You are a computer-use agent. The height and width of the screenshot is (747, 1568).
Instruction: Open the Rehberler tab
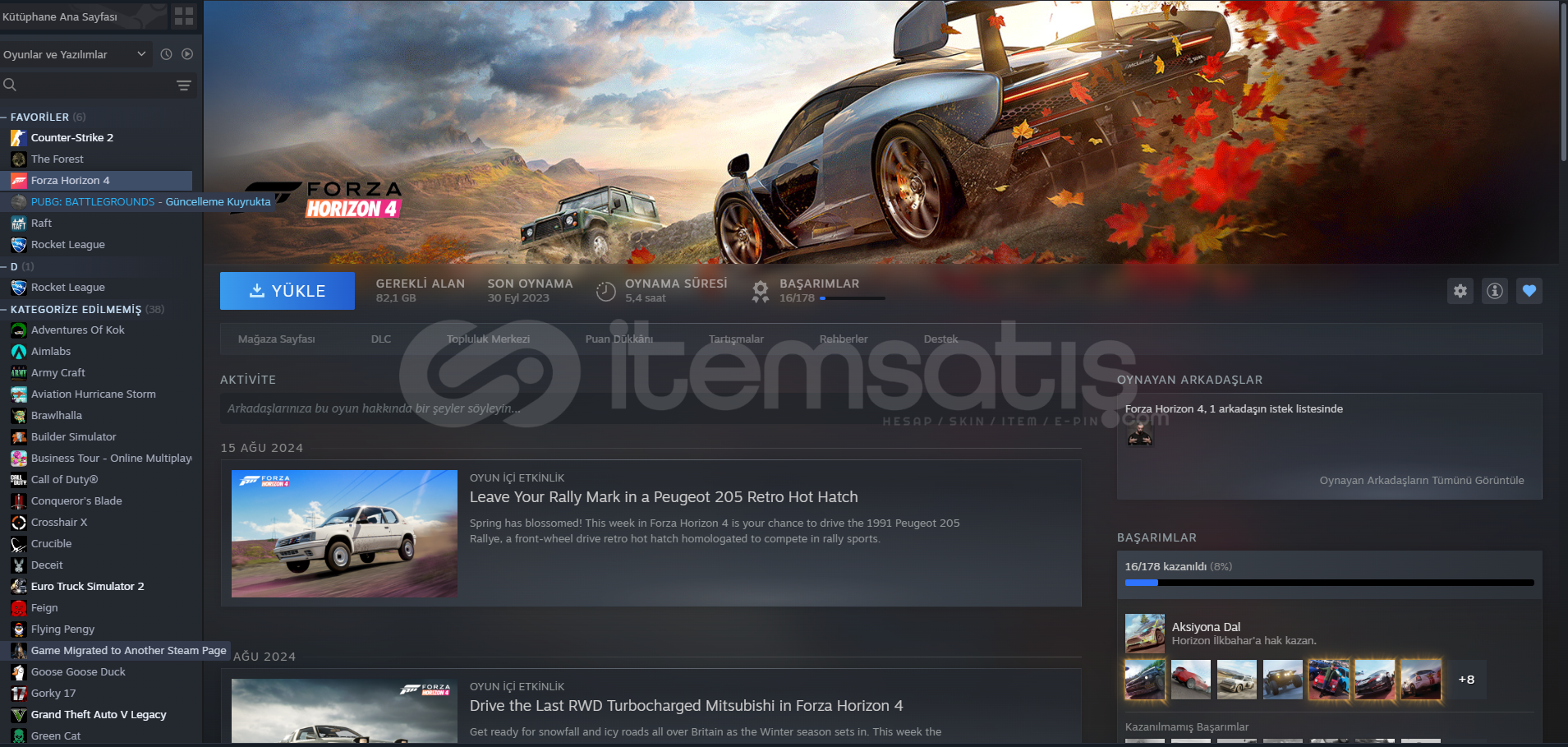(x=844, y=339)
